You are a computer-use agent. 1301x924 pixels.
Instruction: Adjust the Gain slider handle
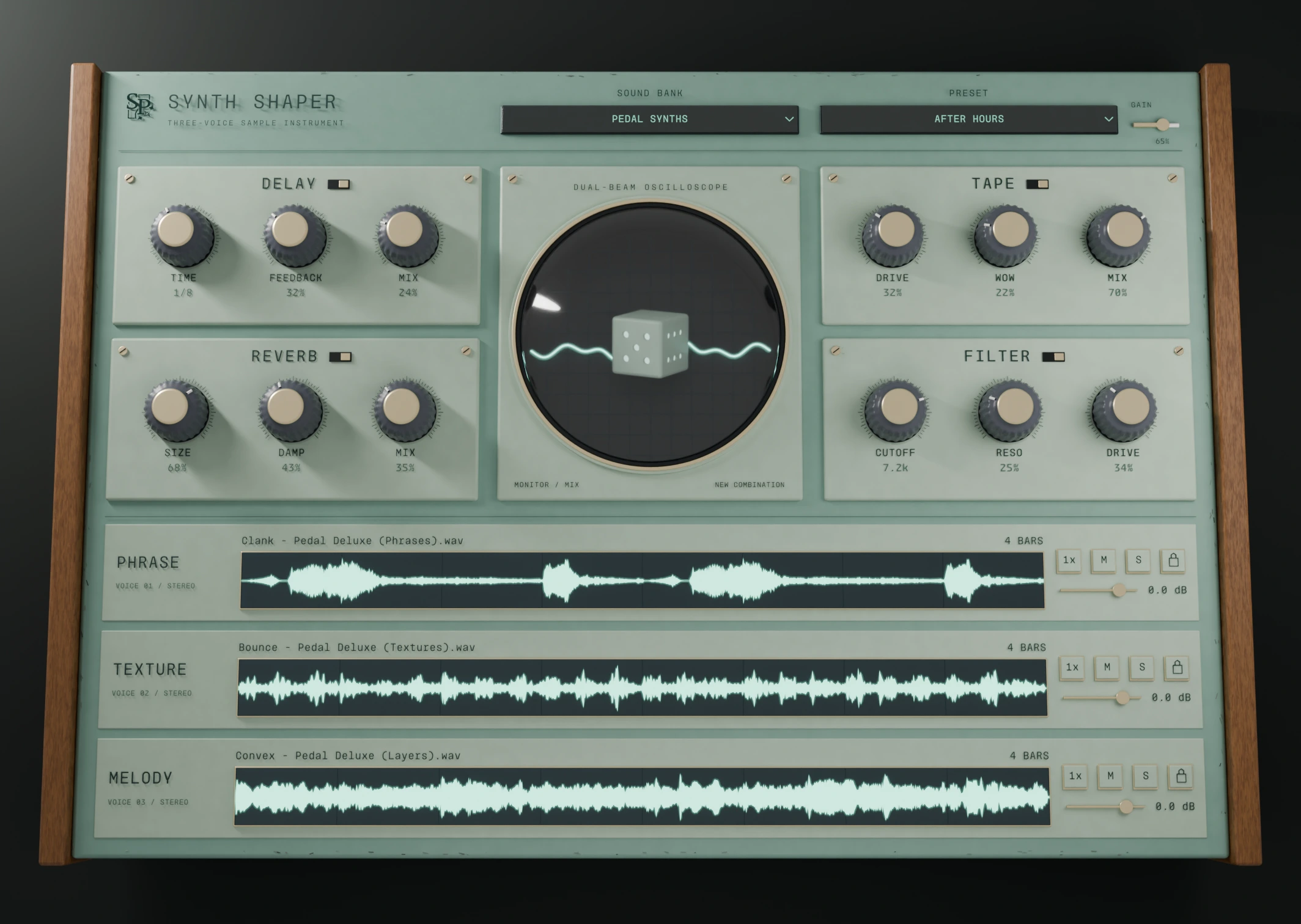tap(1162, 125)
